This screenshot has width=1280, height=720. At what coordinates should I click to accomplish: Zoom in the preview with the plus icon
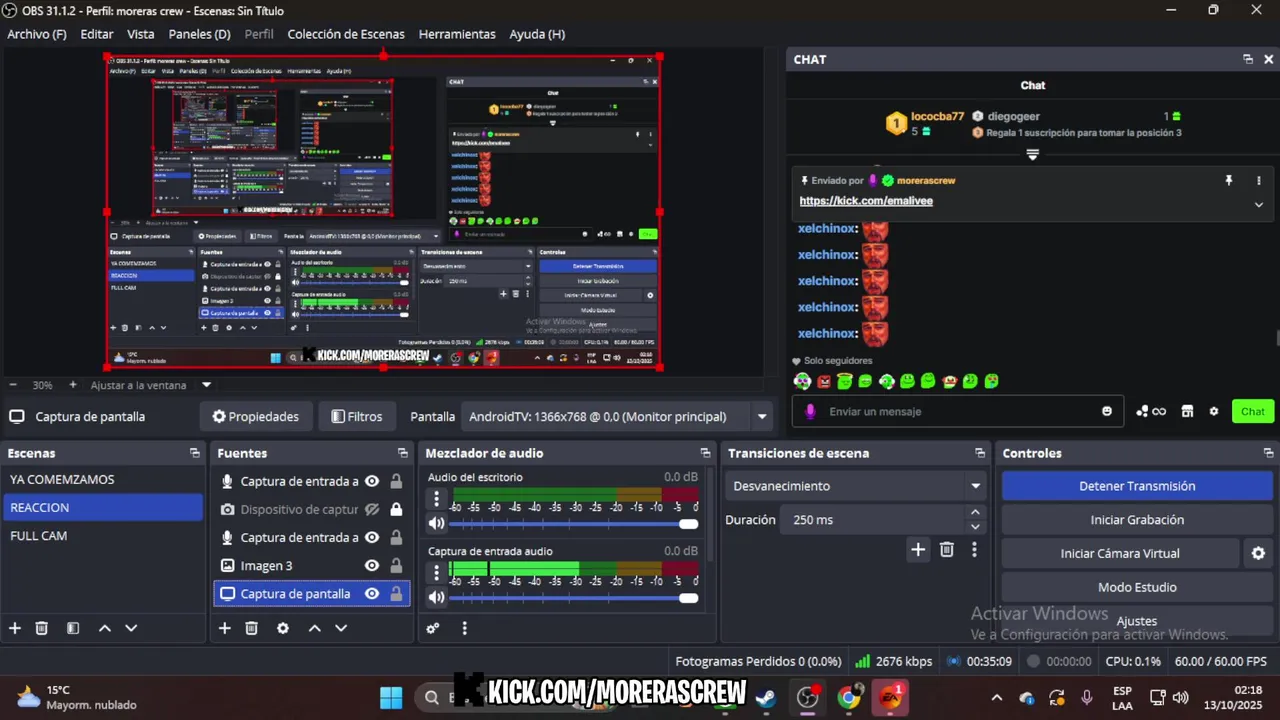[73, 385]
